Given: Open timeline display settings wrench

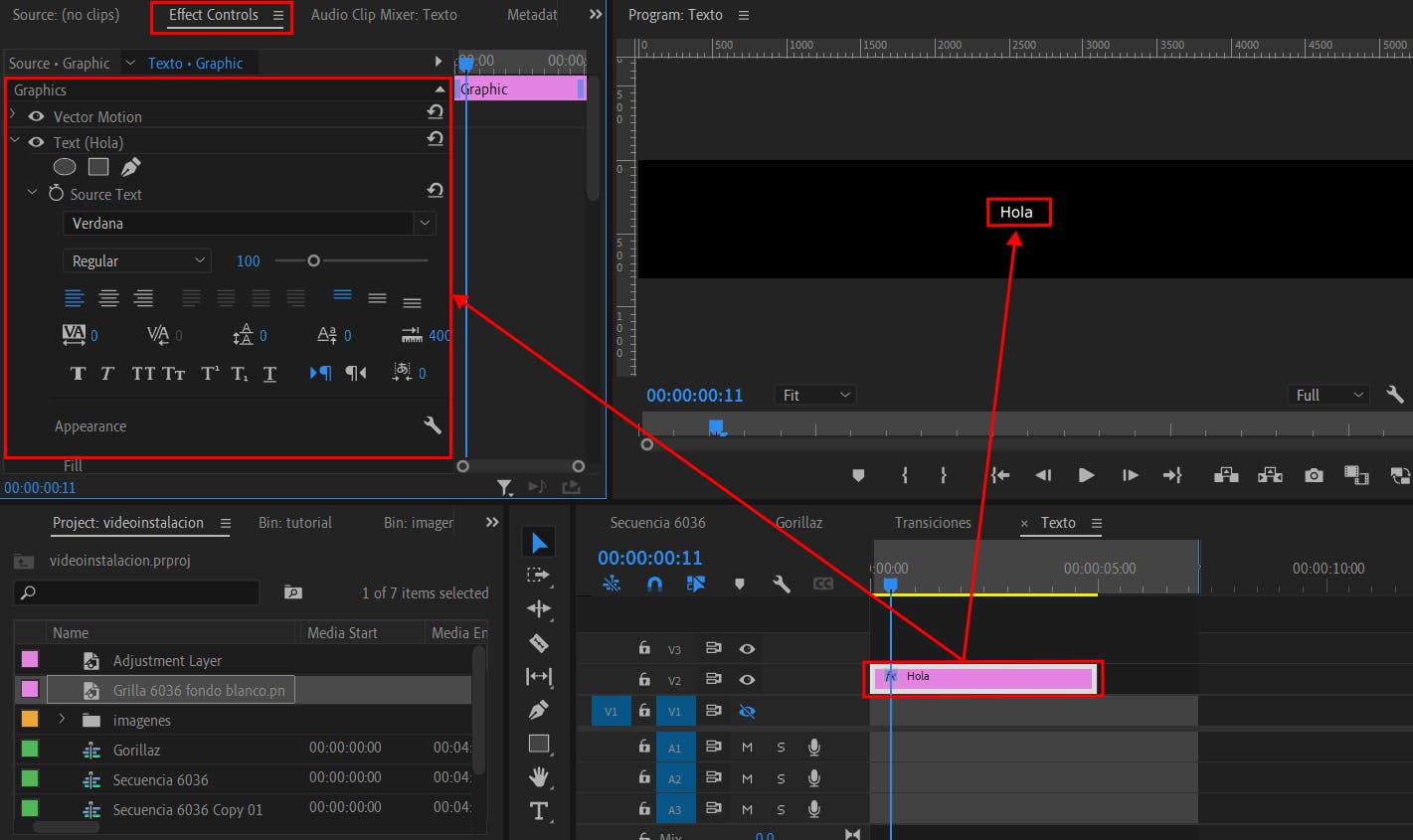Looking at the screenshot, I should click(x=782, y=584).
